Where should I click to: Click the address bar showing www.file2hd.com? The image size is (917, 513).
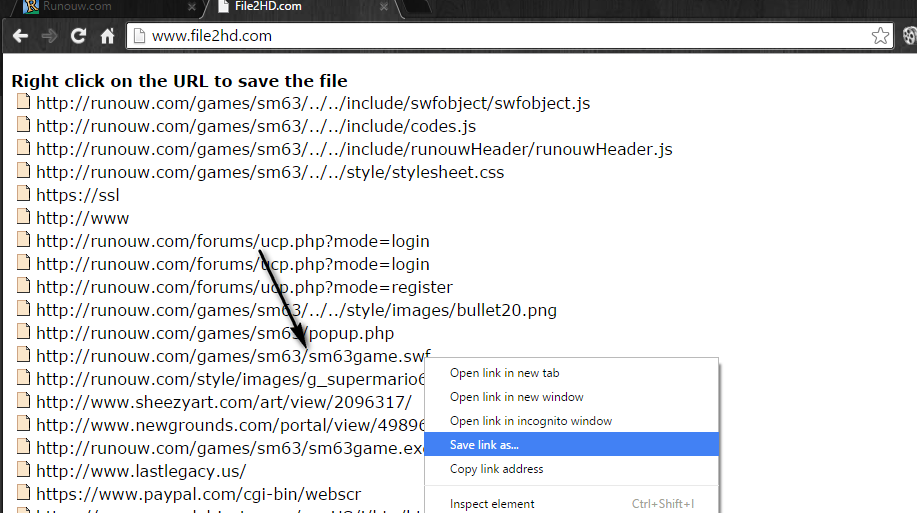click(509, 36)
